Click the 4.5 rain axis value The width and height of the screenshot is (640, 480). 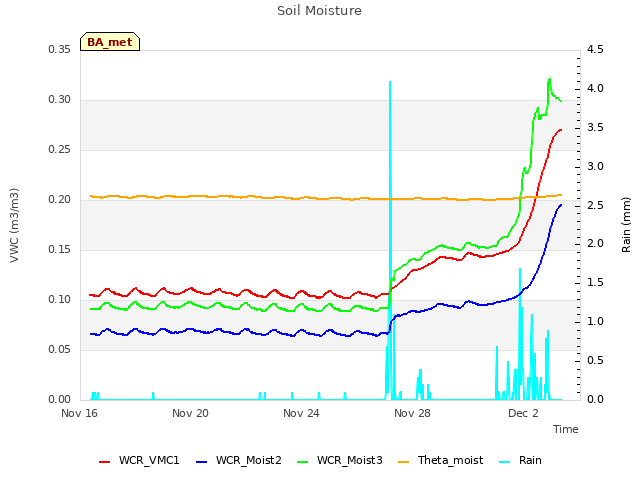(x=595, y=49)
